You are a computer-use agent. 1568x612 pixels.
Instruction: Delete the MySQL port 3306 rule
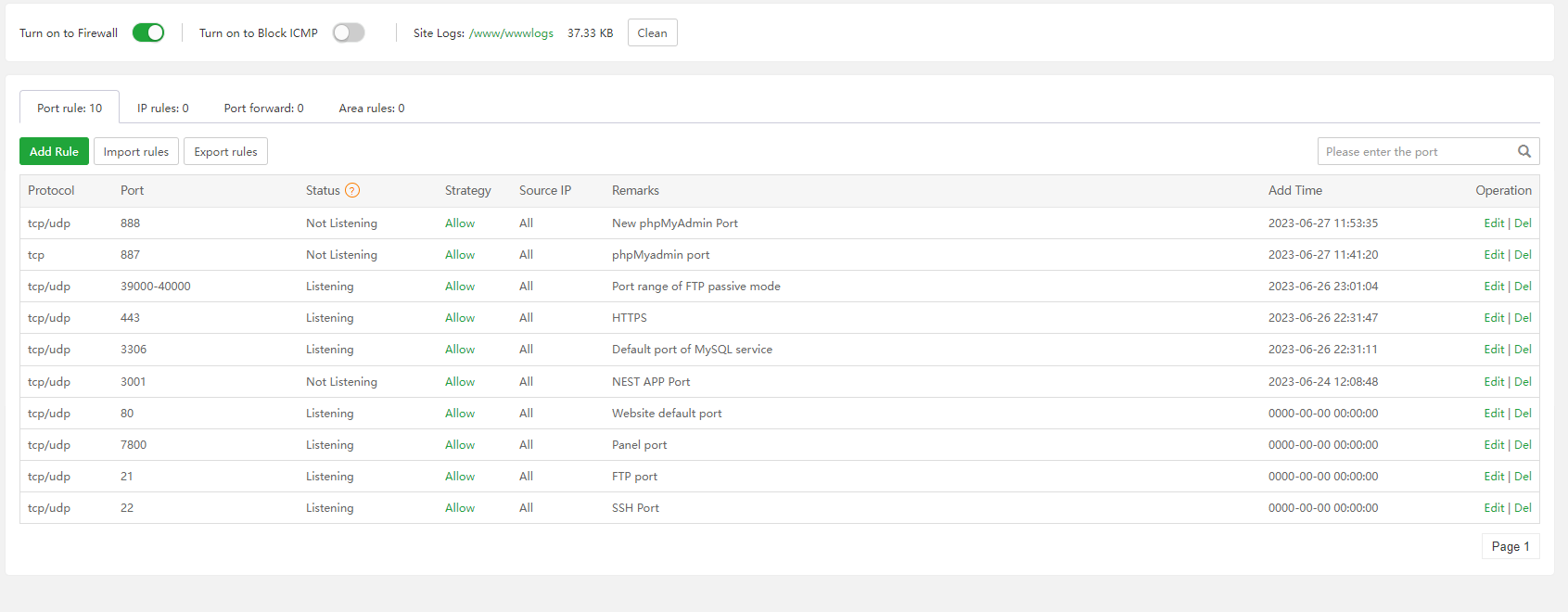point(1523,350)
